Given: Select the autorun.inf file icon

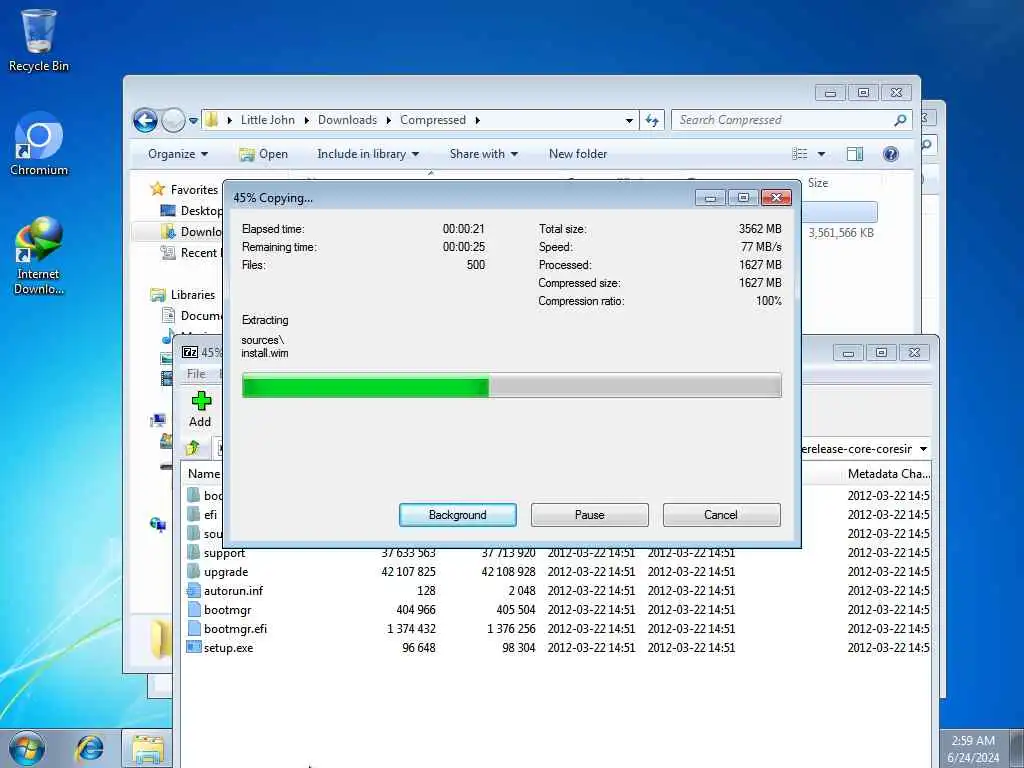Looking at the screenshot, I should [193, 590].
